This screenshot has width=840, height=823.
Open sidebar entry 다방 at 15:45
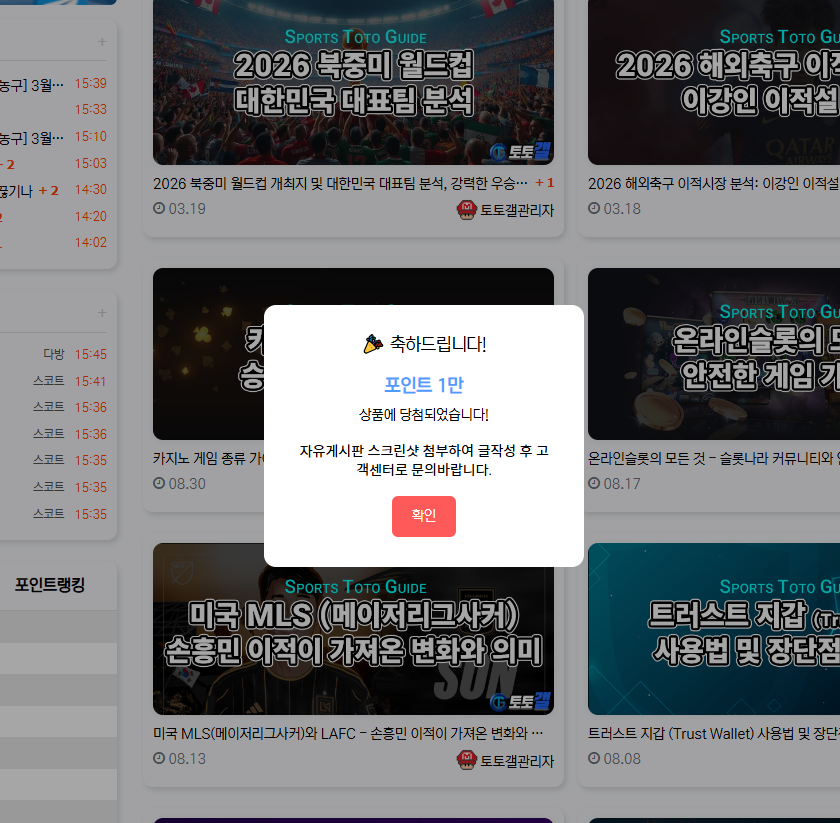(54, 355)
